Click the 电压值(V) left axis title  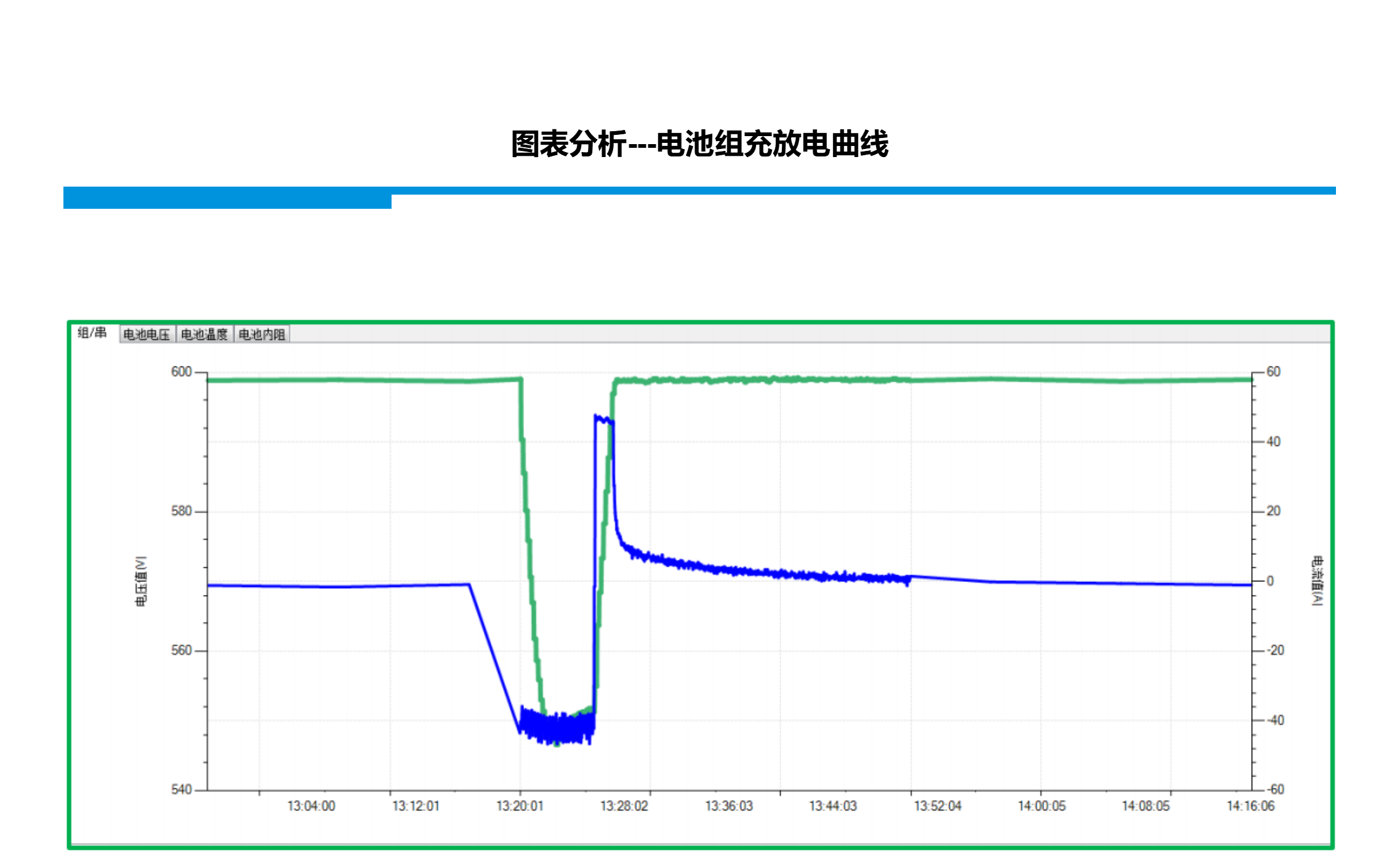click(141, 581)
